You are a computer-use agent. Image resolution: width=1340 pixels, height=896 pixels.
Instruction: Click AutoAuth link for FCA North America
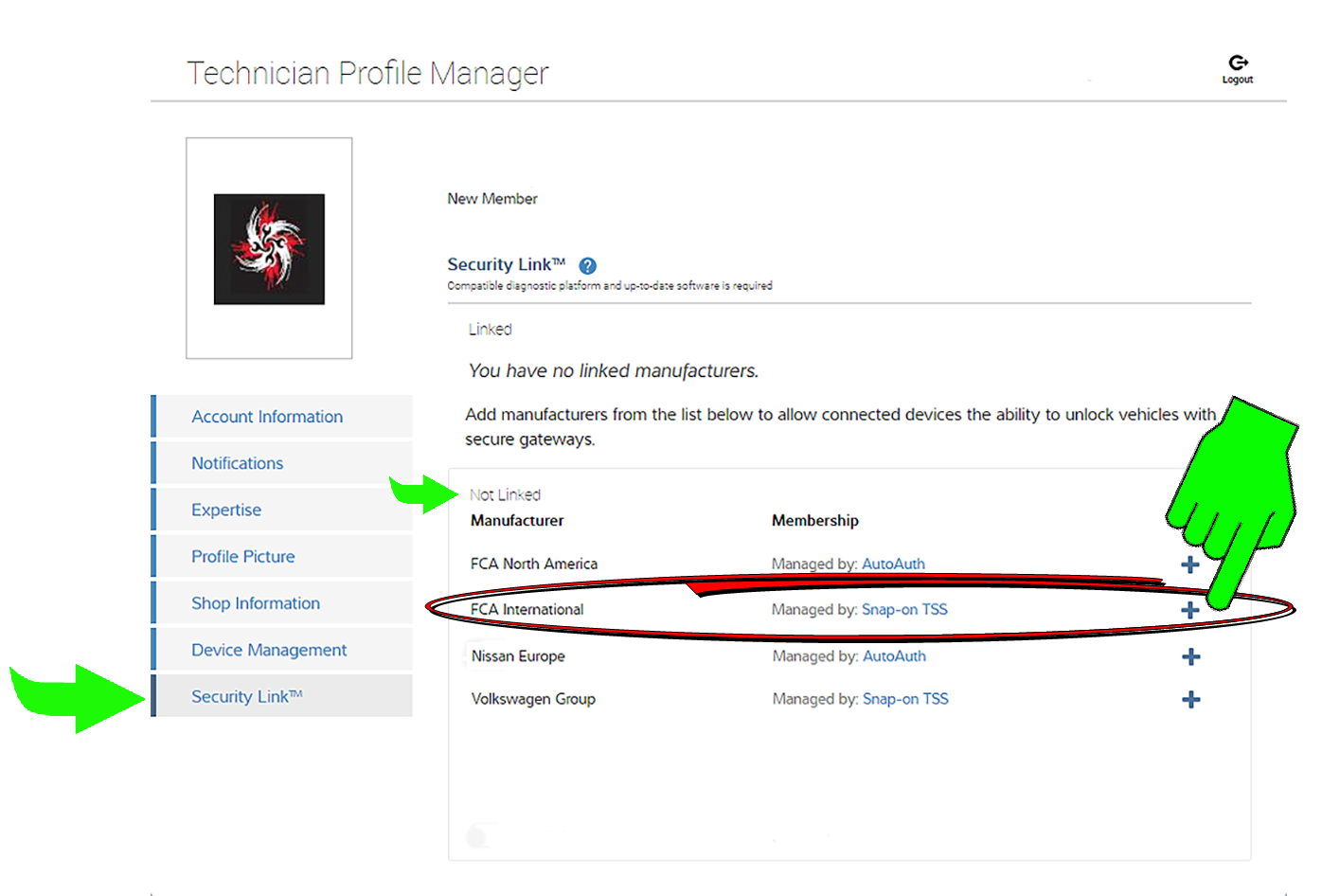[x=893, y=564]
